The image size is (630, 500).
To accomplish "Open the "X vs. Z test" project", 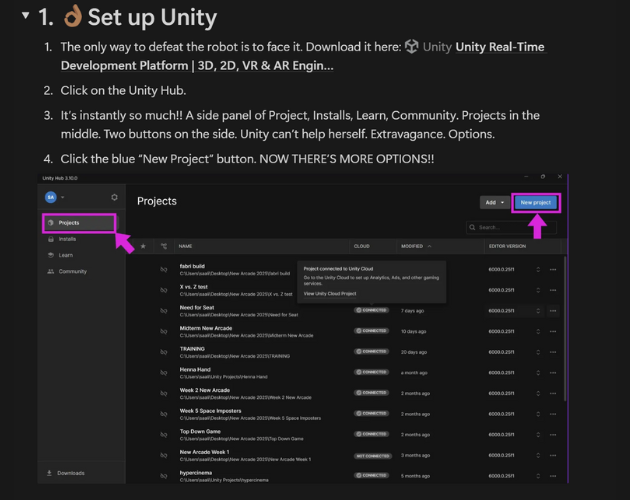I will click(194, 287).
